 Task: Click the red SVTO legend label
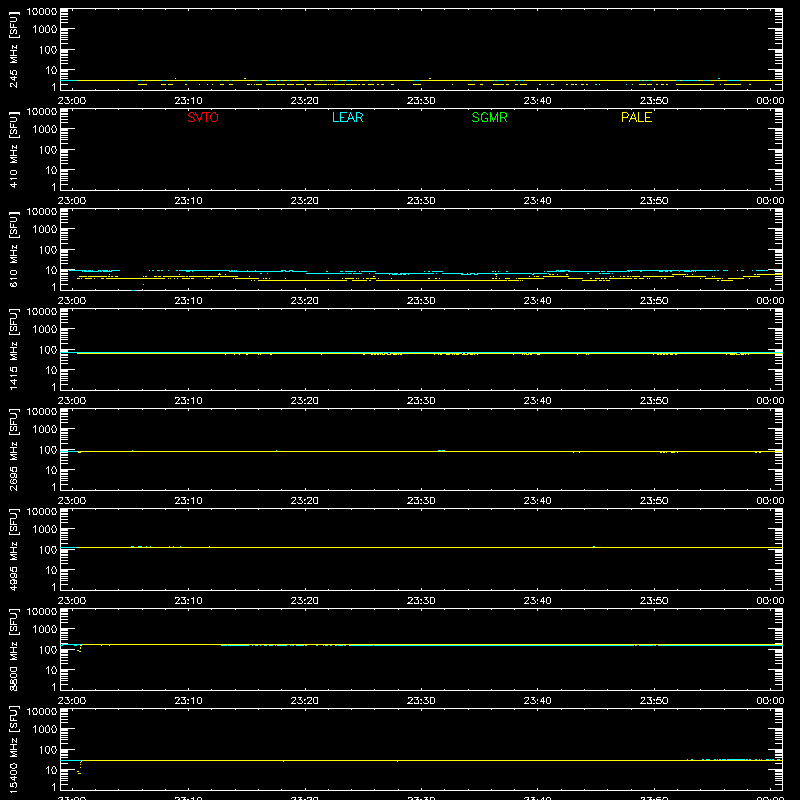tap(203, 117)
